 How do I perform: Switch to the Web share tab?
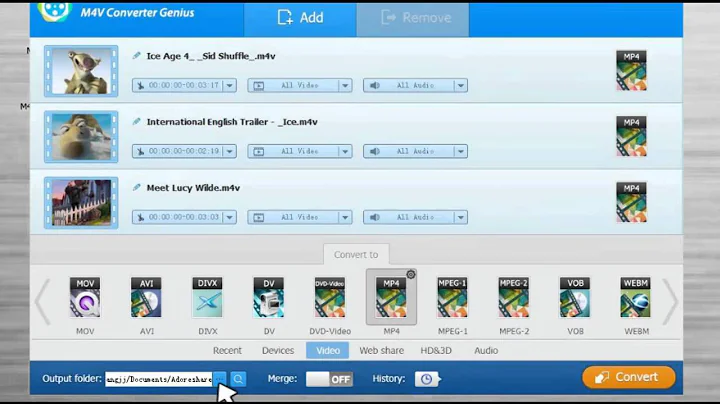click(x=382, y=350)
